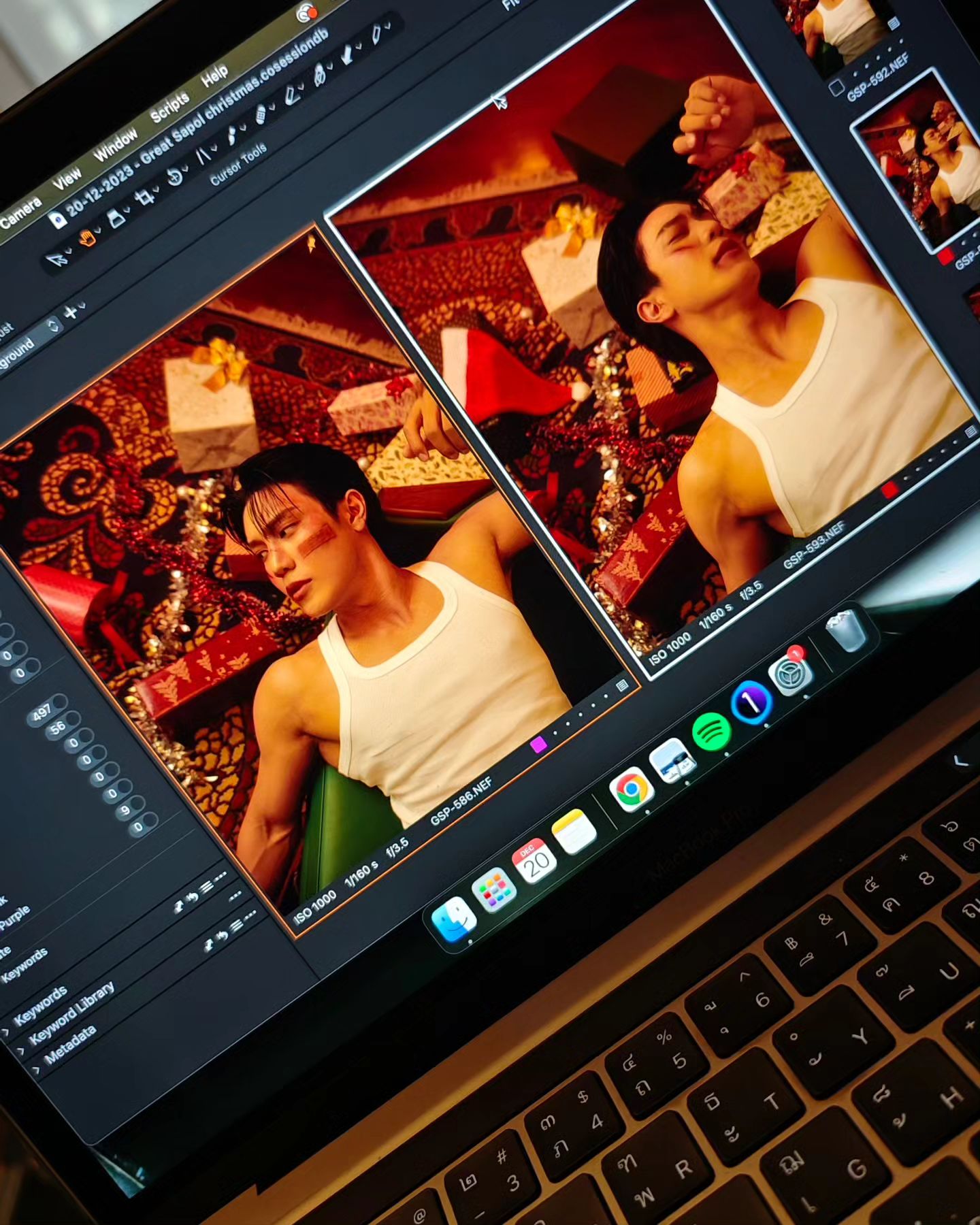The width and height of the screenshot is (980, 1225).
Task: Pick the Erase Mask eraser tool
Action: click(x=292, y=95)
